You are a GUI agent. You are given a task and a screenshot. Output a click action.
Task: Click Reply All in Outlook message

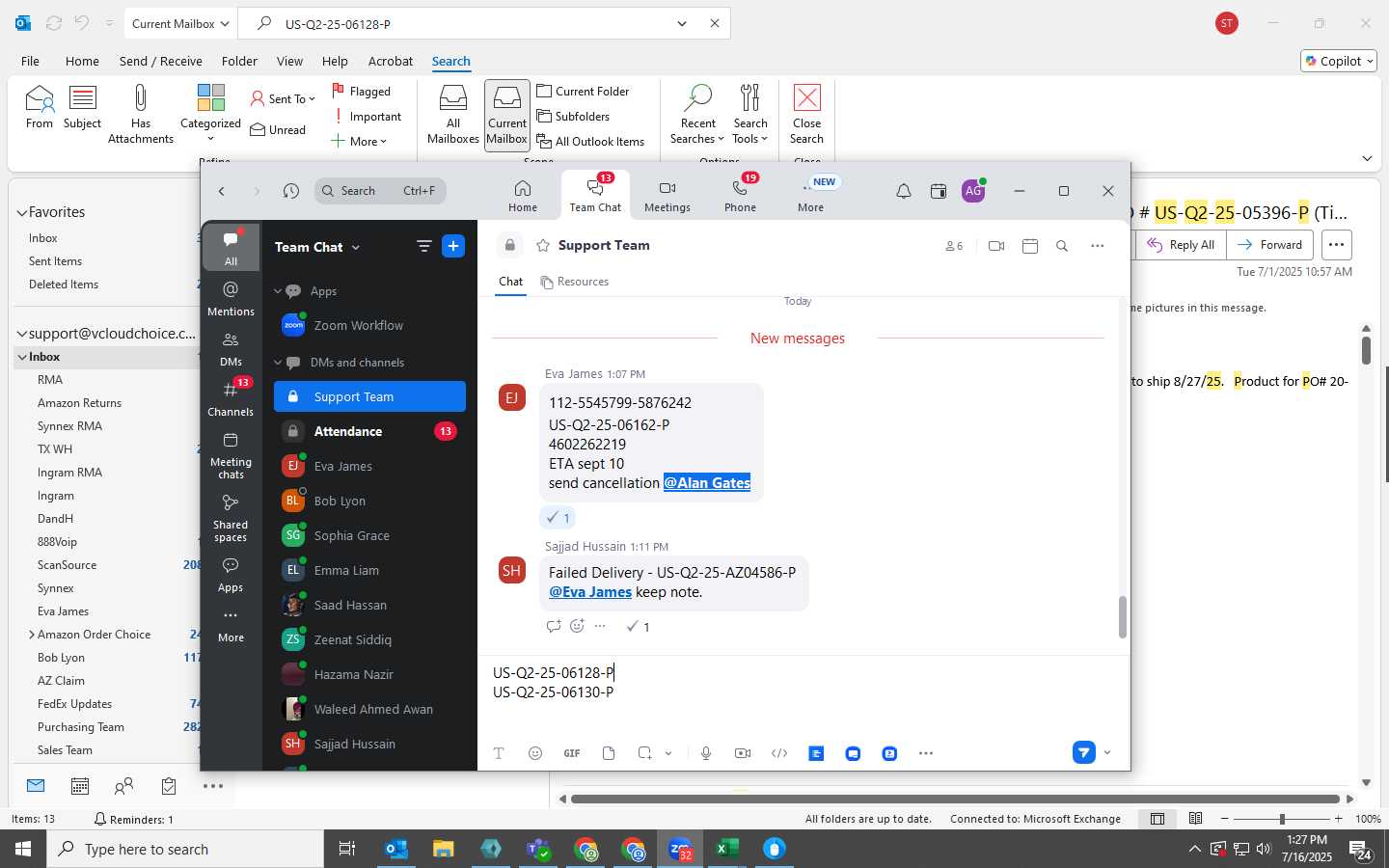tap(1182, 245)
